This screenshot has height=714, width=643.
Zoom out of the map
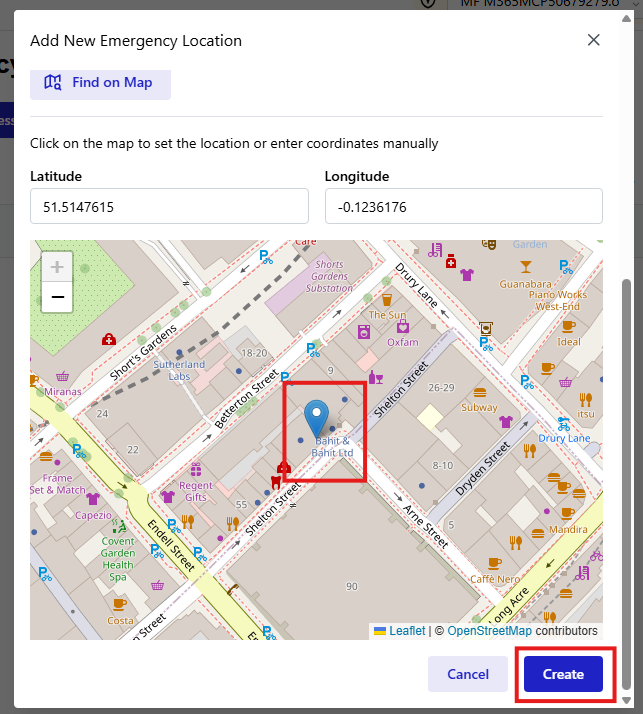57,297
